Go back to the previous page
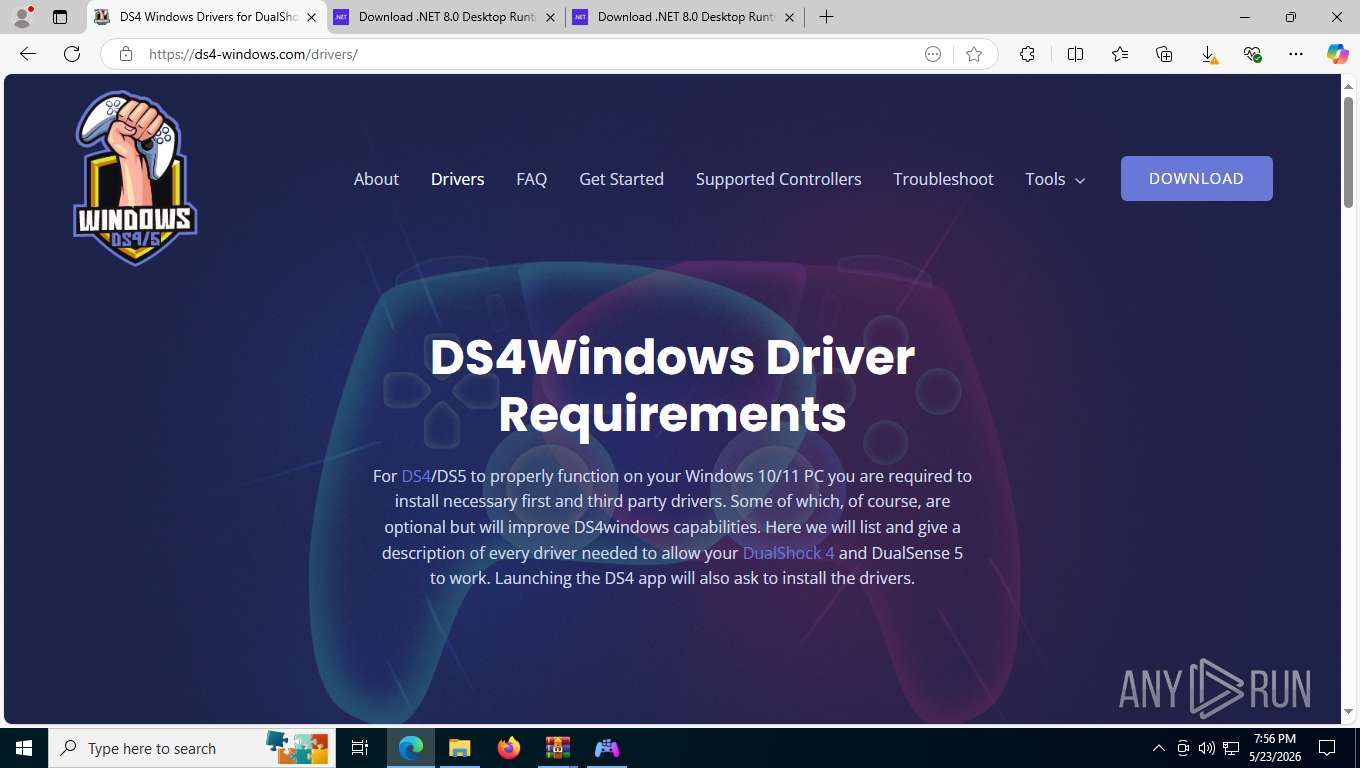Image resolution: width=1360 pixels, height=768 pixels. 28,54
